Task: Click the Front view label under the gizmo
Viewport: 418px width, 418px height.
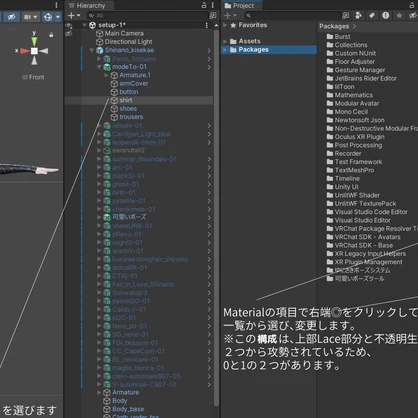Action: click(x=33, y=77)
